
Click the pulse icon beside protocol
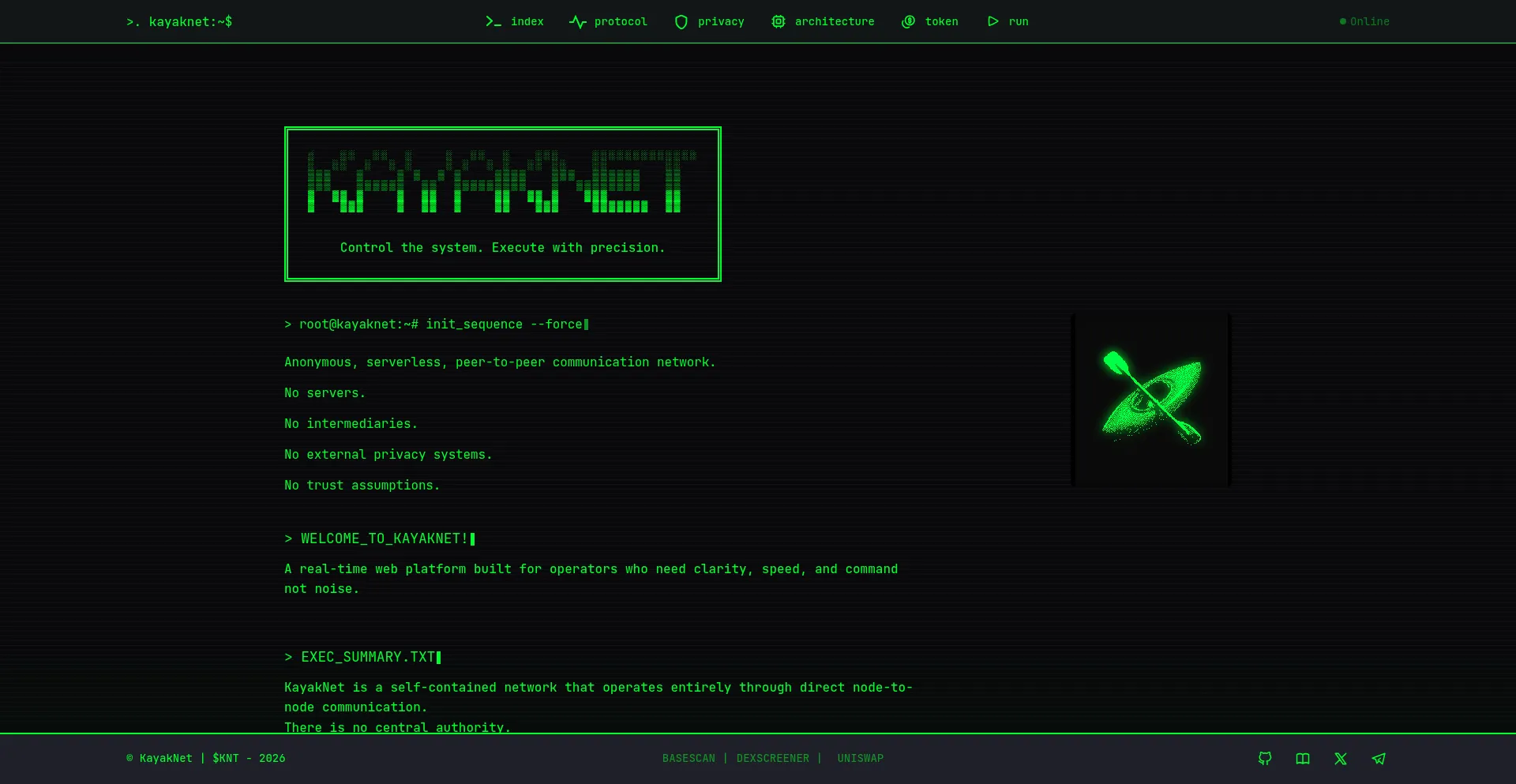point(577,22)
